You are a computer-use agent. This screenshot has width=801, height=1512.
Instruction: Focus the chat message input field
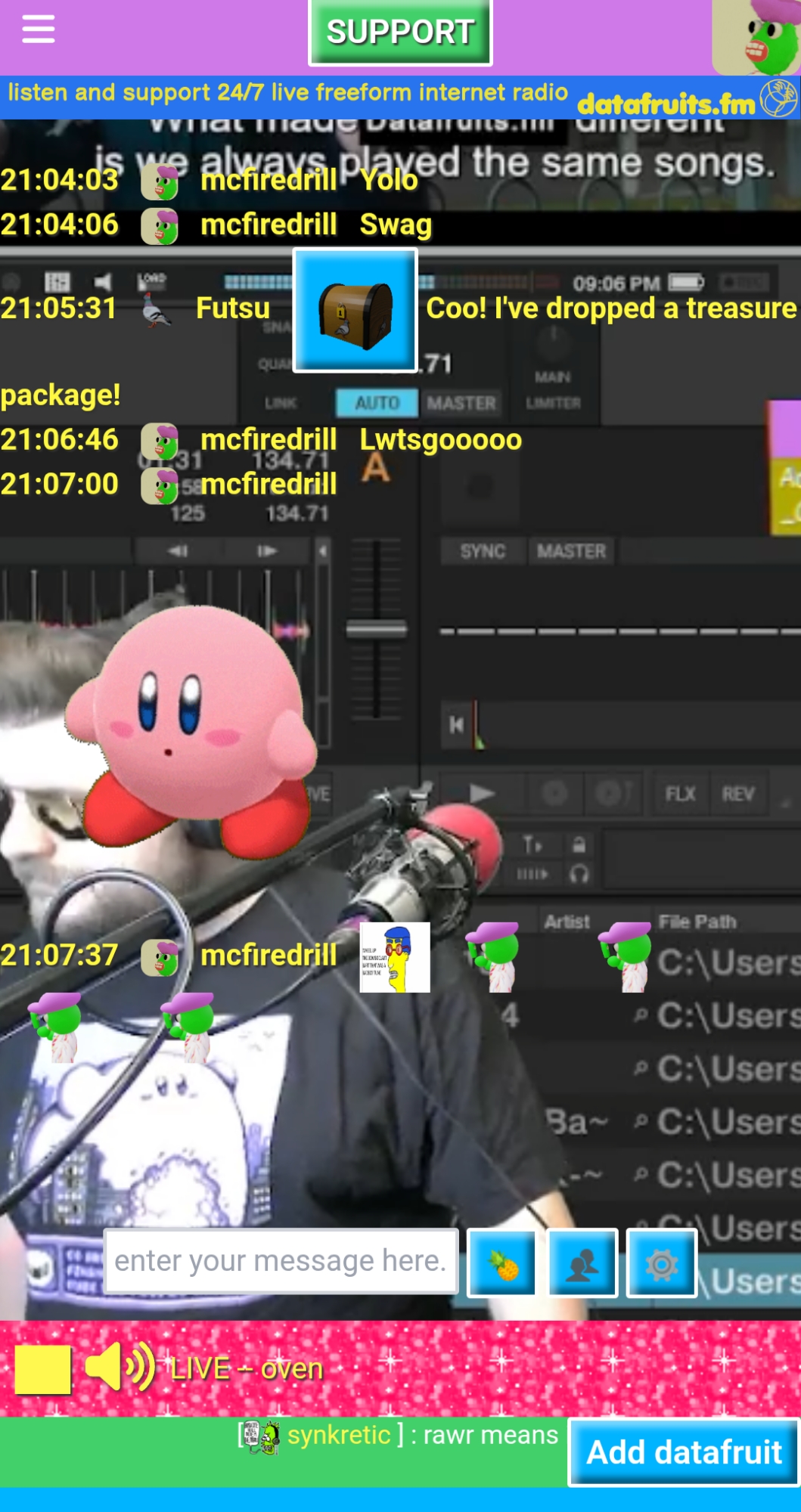pos(281,1262)
